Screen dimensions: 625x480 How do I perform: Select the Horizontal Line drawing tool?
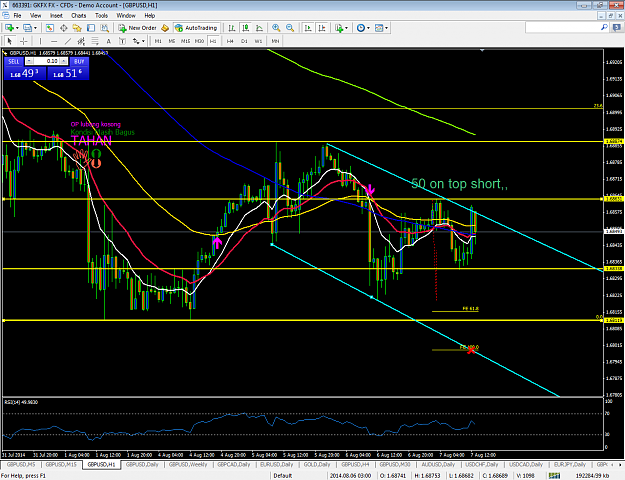coord(54,41)
